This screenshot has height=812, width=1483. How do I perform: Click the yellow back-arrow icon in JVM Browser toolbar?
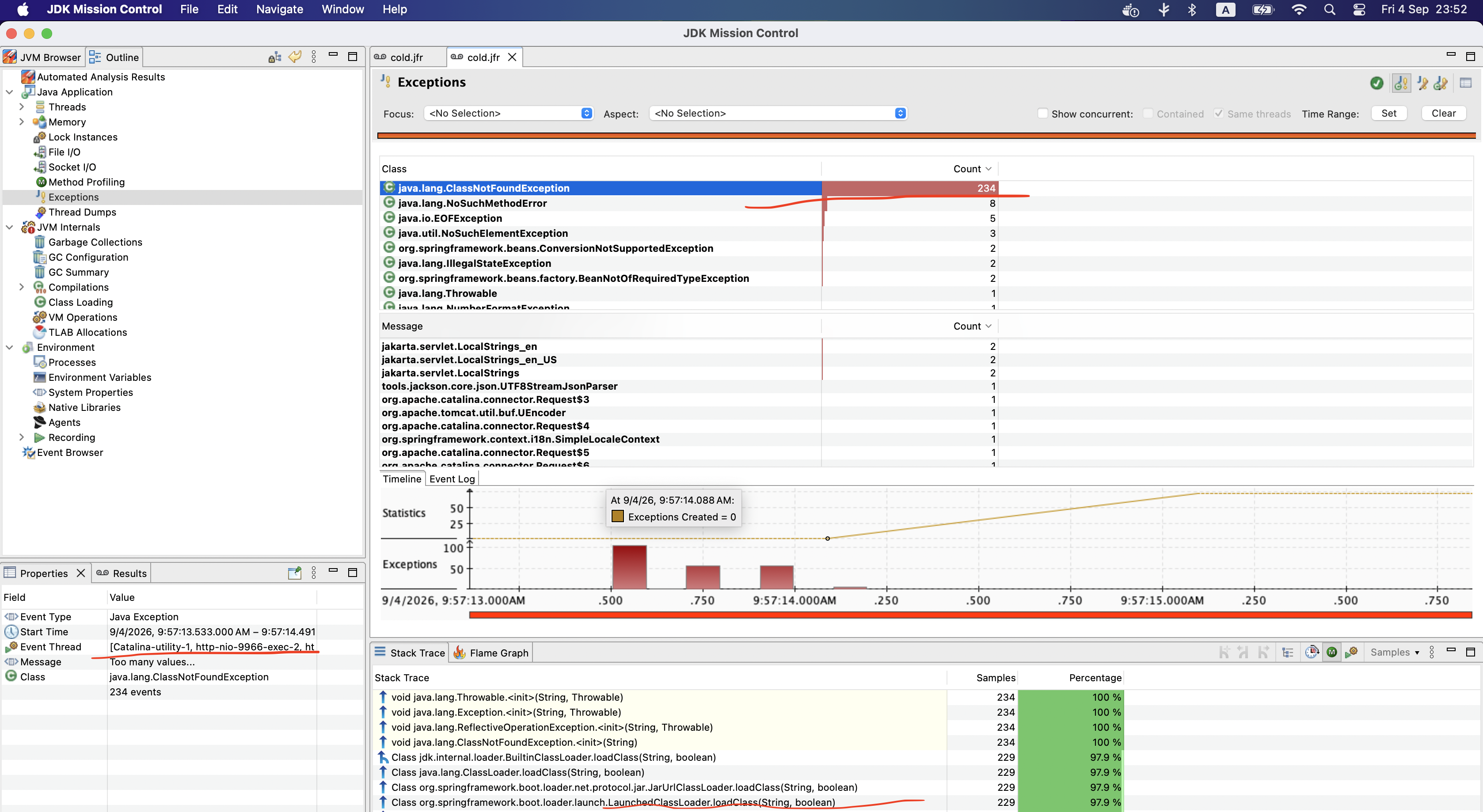(295, 57)
